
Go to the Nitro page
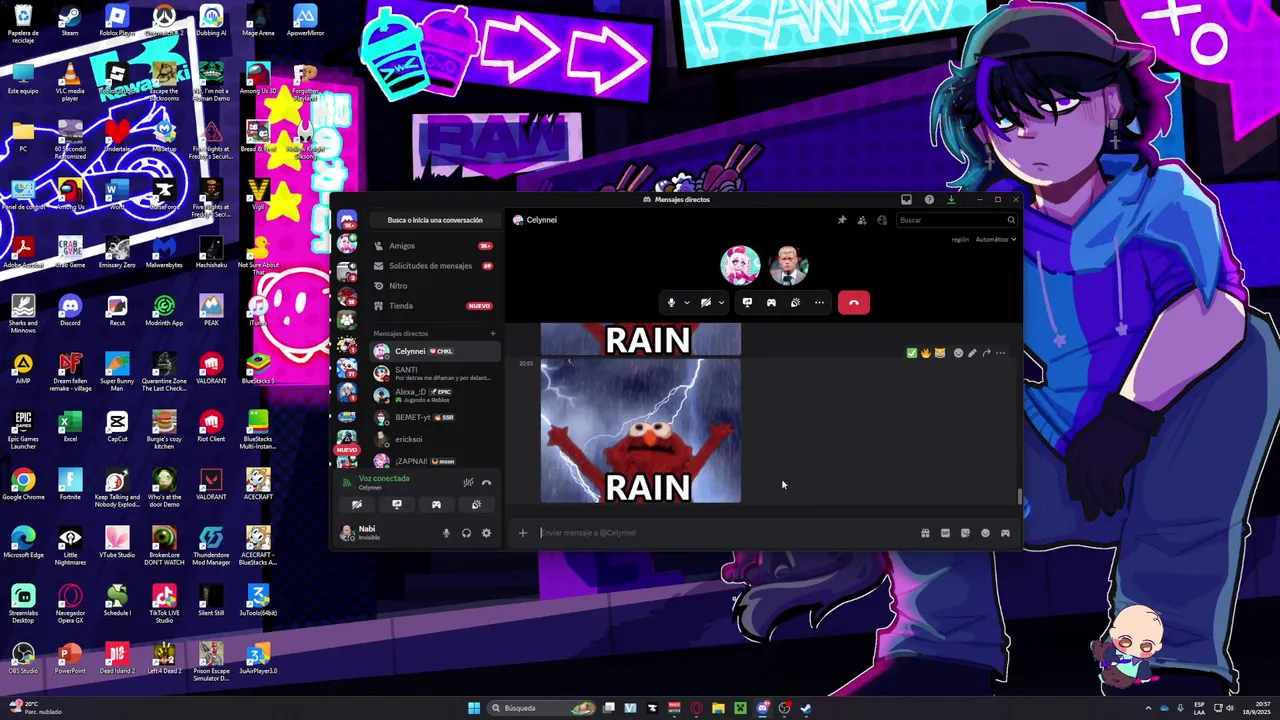[434, 286]
